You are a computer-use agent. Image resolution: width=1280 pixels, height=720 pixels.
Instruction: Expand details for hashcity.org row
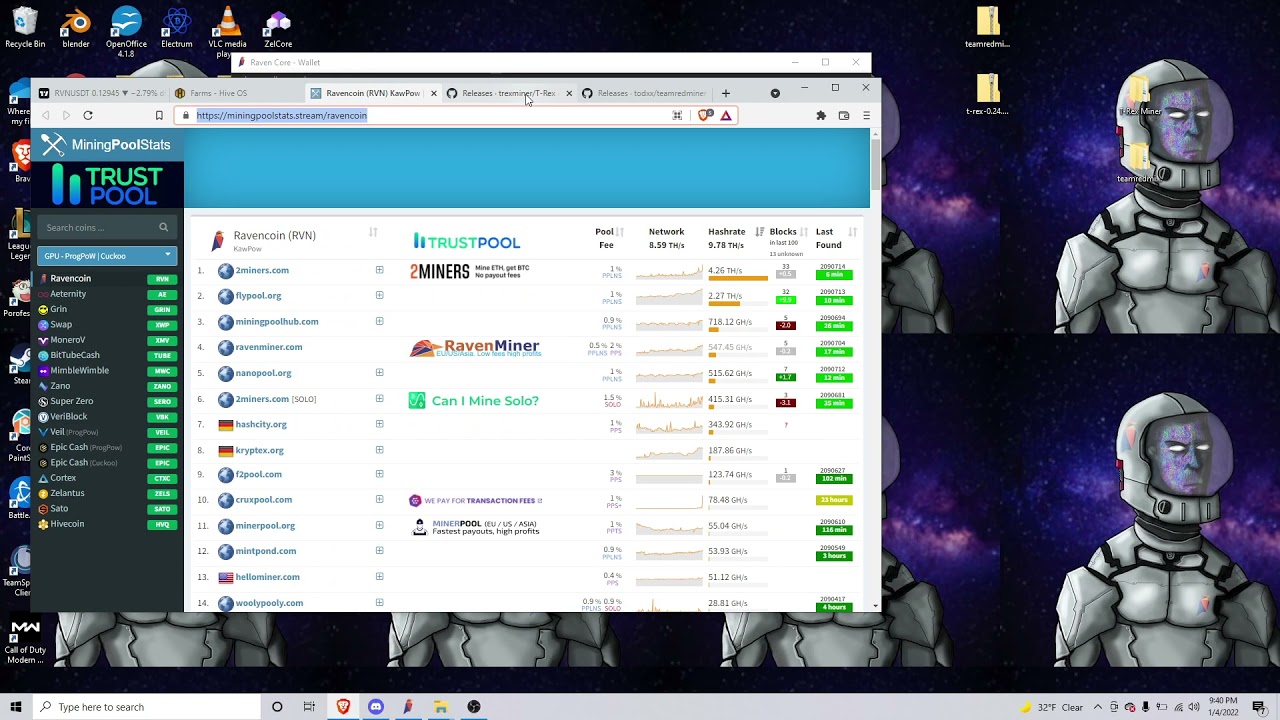[x=379, y=424]
